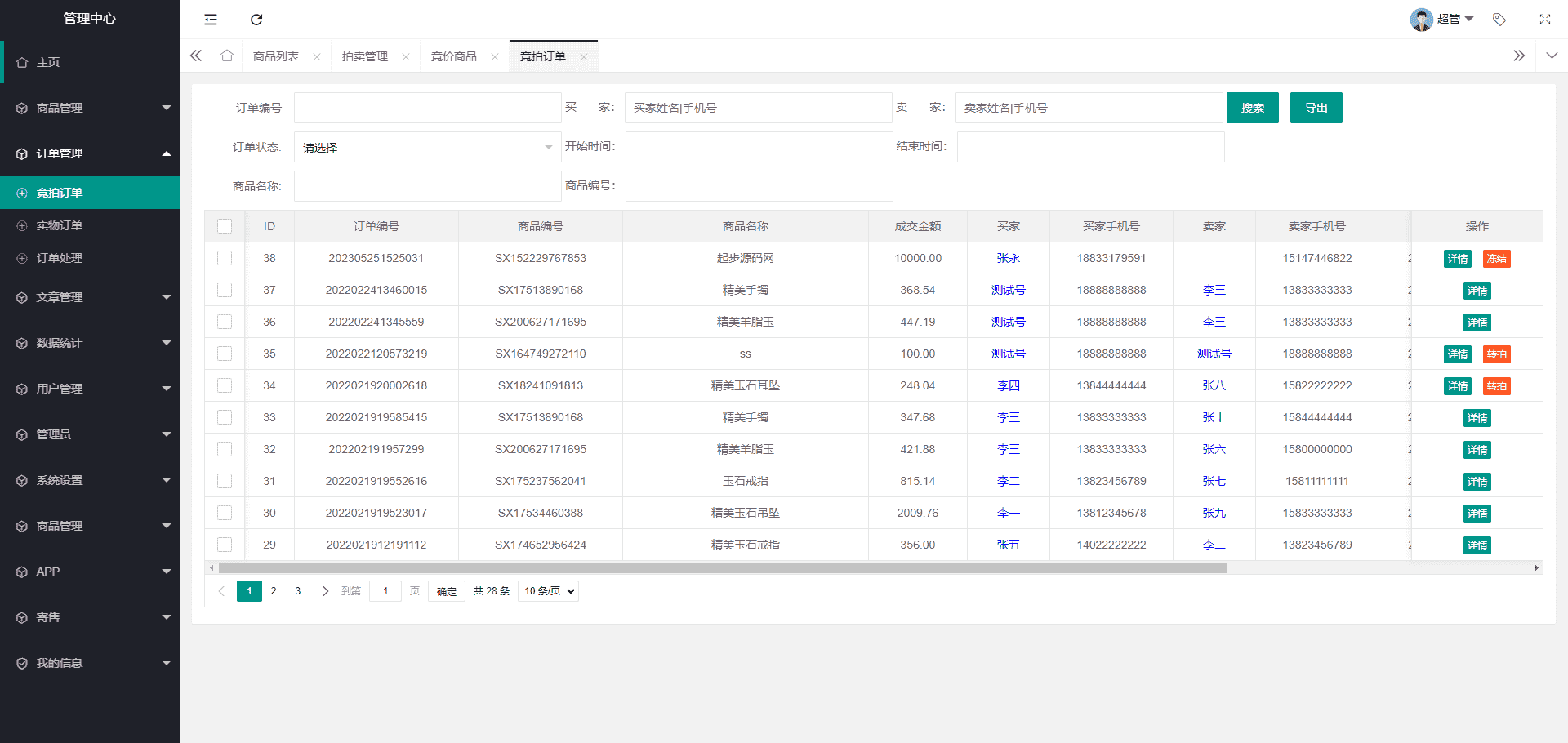The width and height of the screenshot is (1568, 743).
Task: Toggle sidebar with the menu collapse icon
Action: 211,20
